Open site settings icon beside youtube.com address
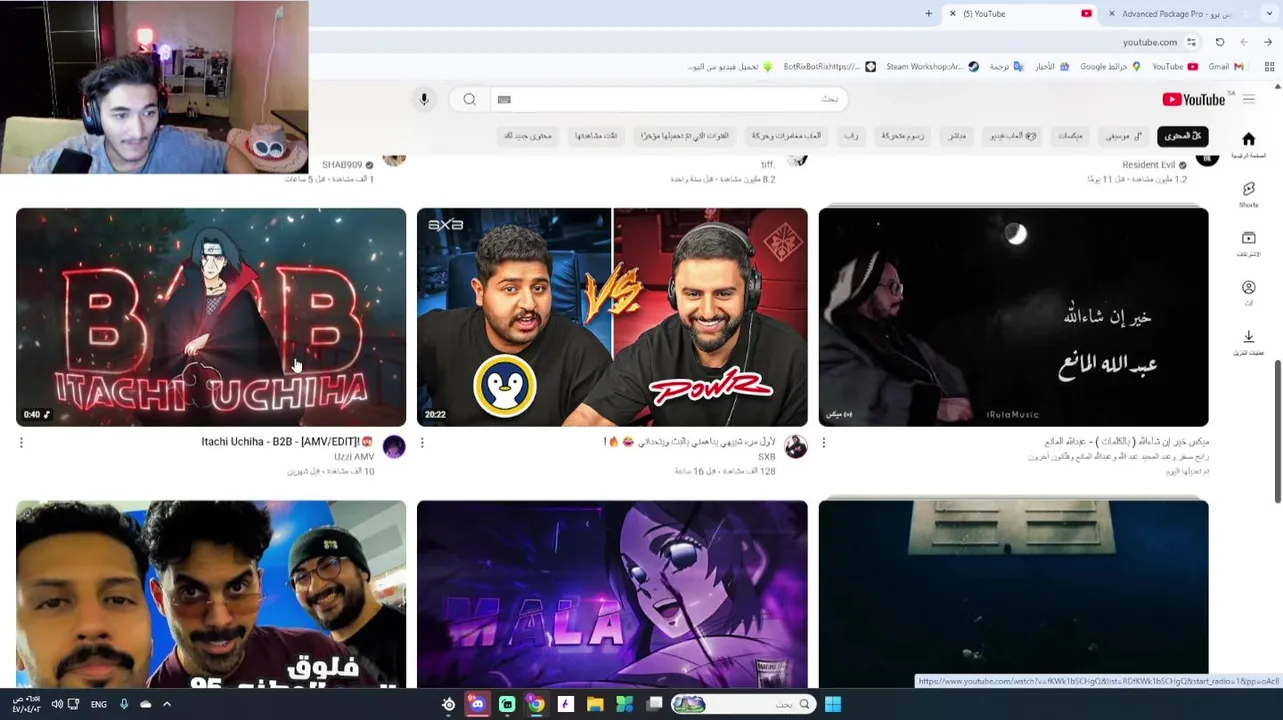 (1191, 42)
